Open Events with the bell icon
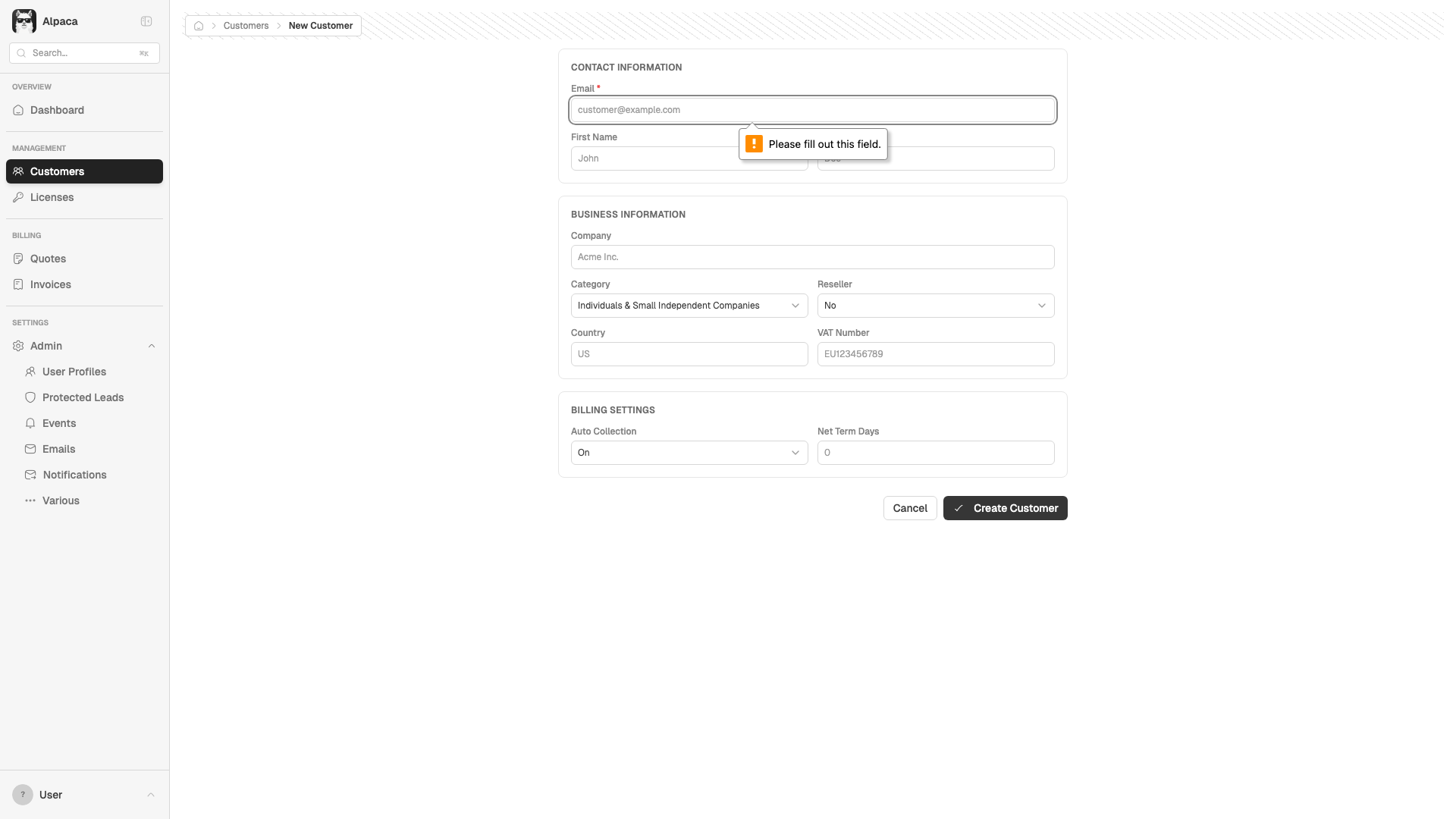 58,423
